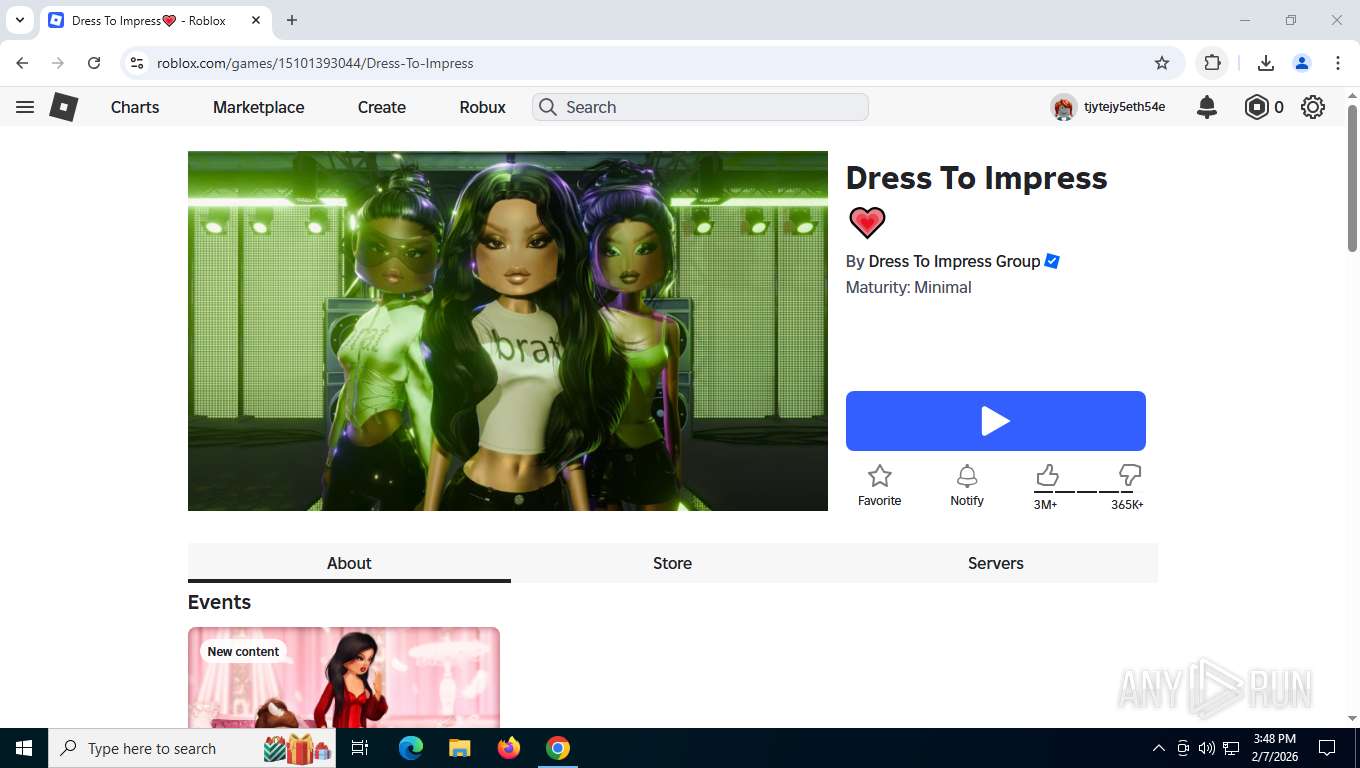
Task: Open the Robux balance icon
Action: click(1256, 107)
